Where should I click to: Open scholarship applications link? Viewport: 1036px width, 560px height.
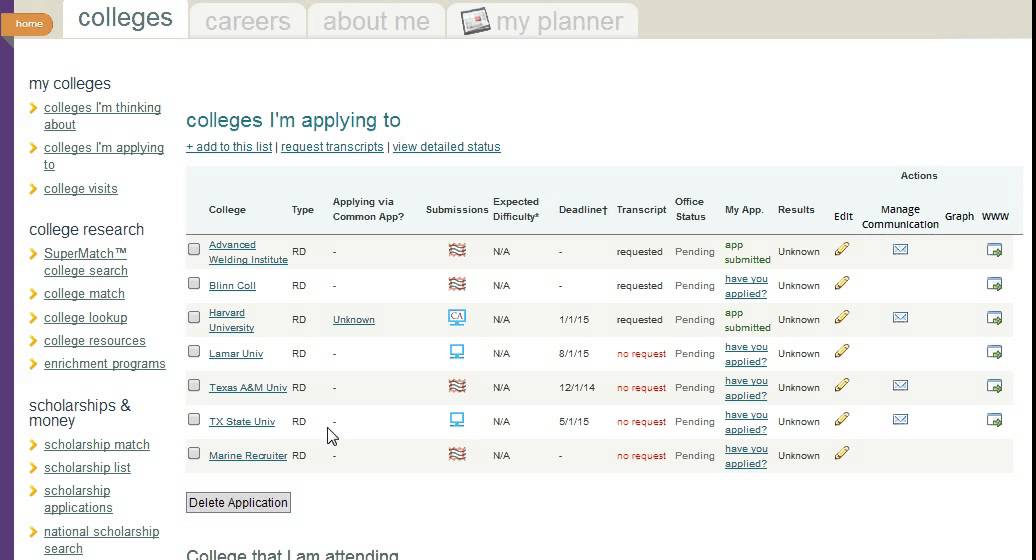point(78,499)
